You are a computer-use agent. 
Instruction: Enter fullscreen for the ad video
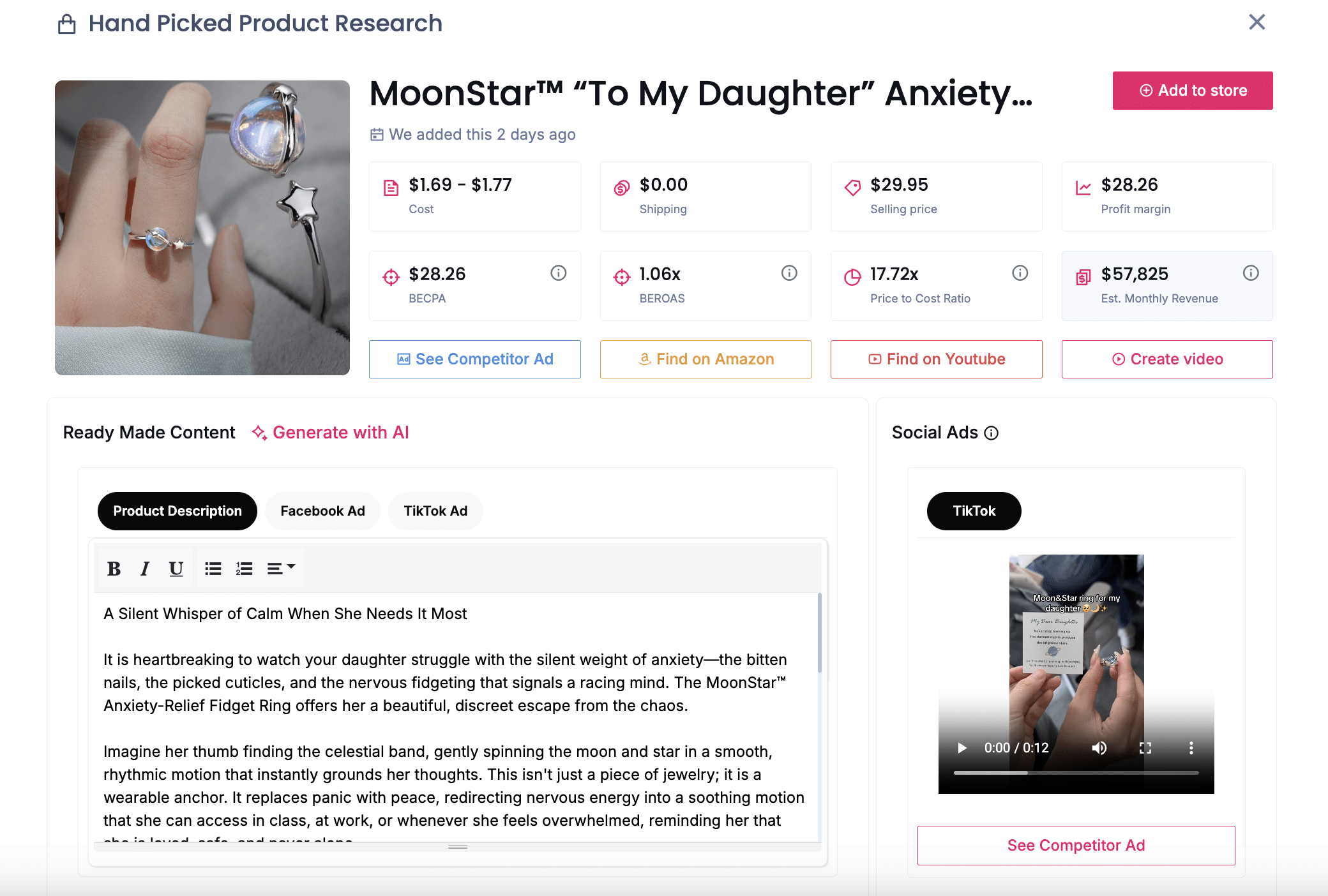click(1145, 748)
